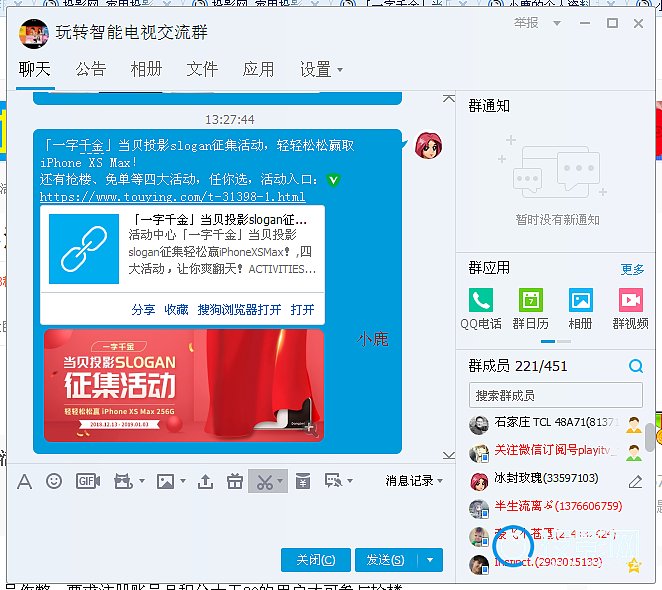This screenshot has width=662, height=590.
Task: Click the 关闭(C) button
Action: 316,560
